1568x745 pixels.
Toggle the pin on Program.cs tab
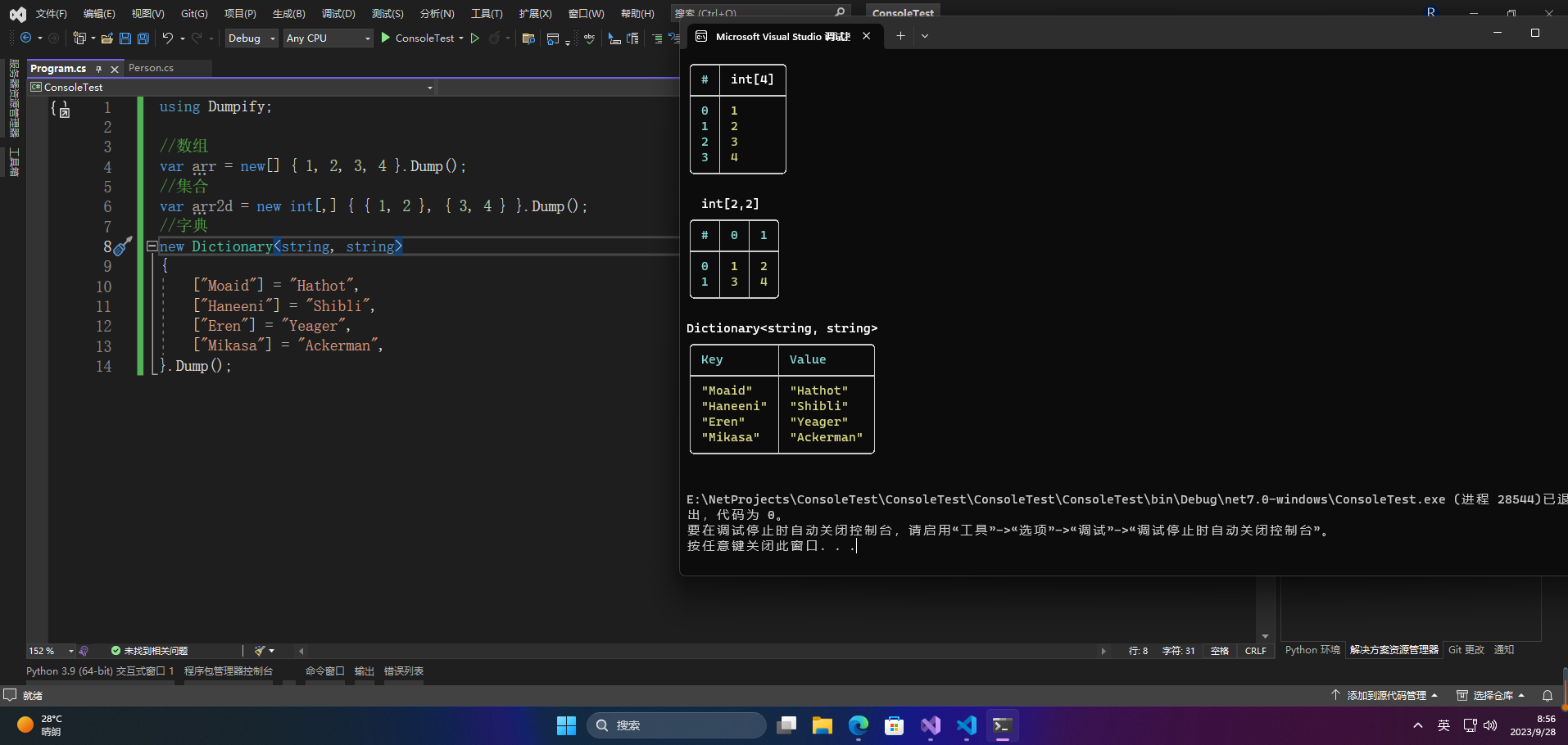pyautogui.click(x=99, y=69)
